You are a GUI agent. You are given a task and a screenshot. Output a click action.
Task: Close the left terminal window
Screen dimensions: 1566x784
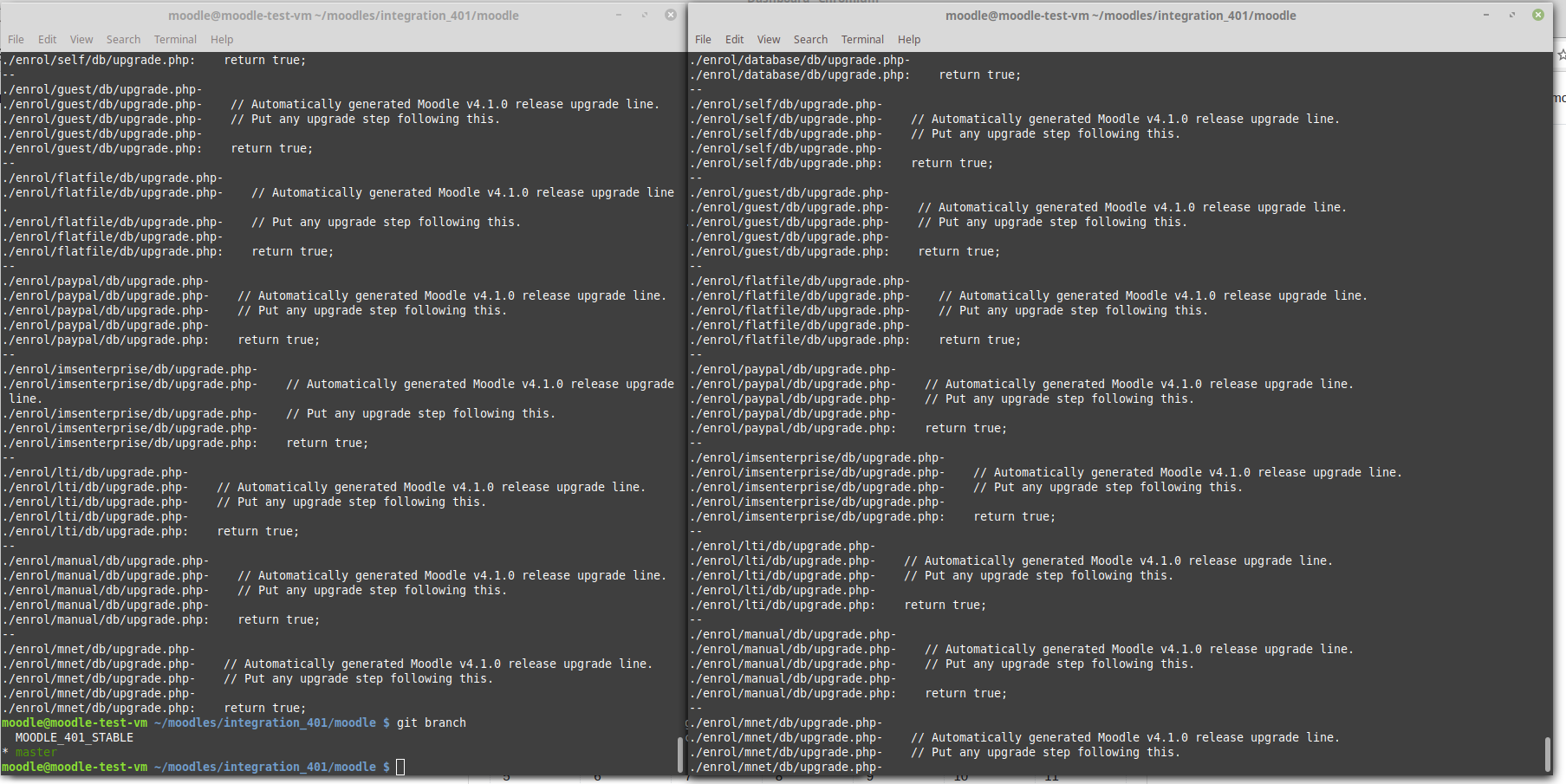(x=671, y=15)
